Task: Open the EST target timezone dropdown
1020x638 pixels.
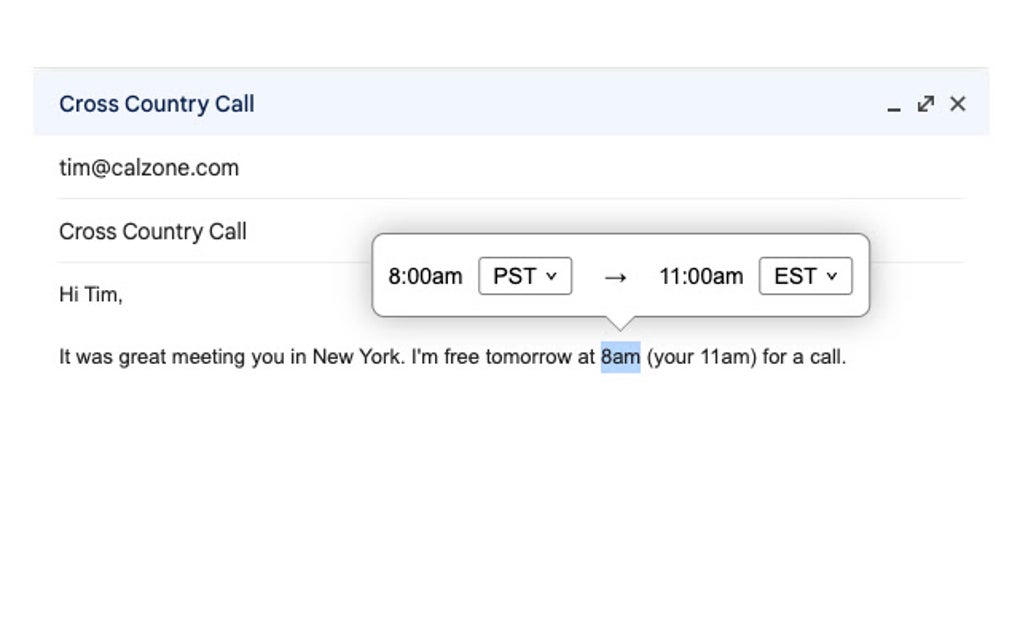Action: pyautogui.click(x=805, y=276)
